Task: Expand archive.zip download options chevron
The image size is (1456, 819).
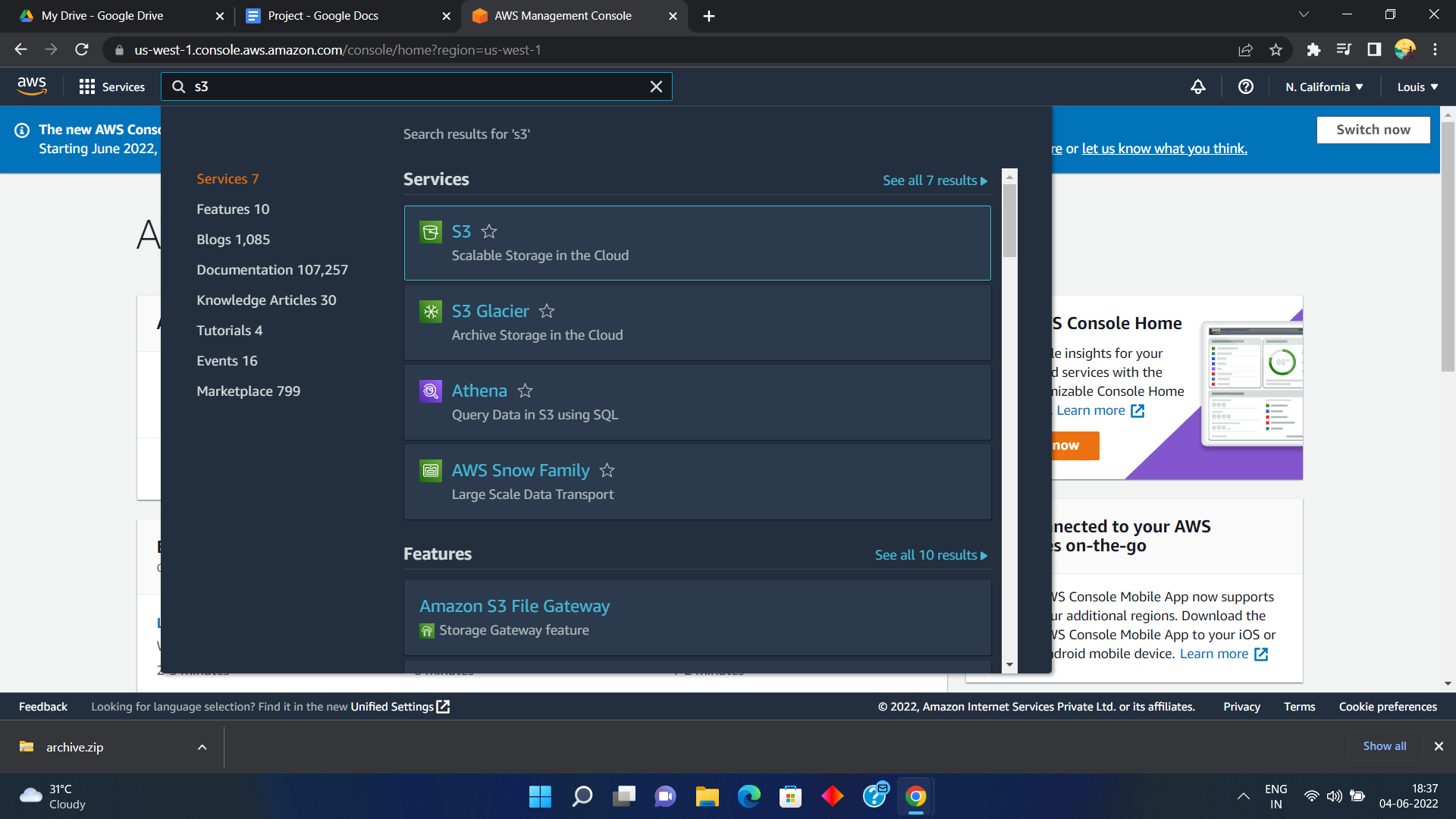Action: [x=202, y=747]
